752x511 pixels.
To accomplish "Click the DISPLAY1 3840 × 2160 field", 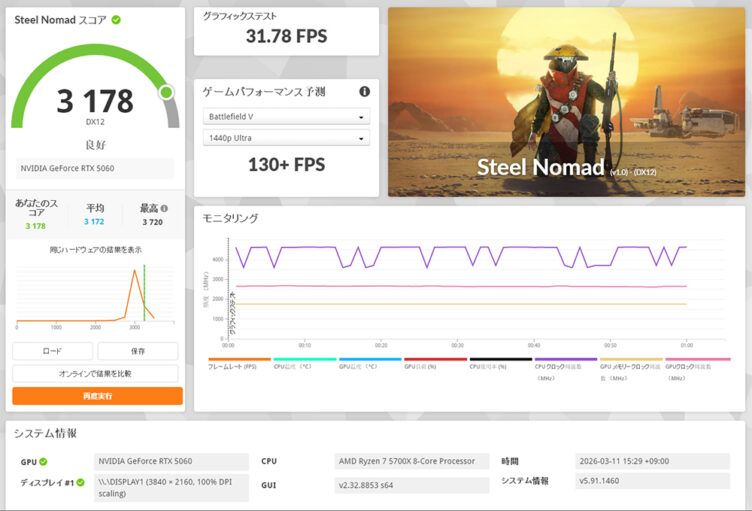I will pyautogui.click(x=171, y=488).
